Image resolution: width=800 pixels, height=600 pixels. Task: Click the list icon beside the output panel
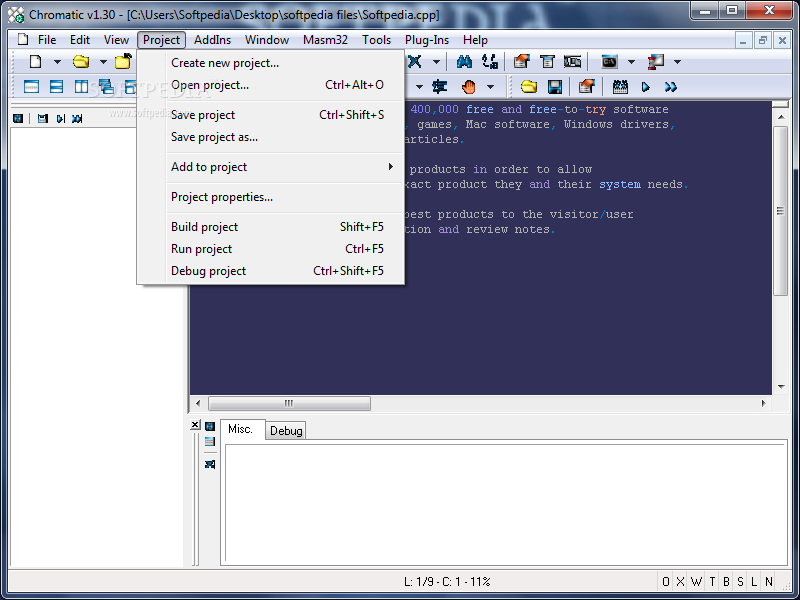210,442
